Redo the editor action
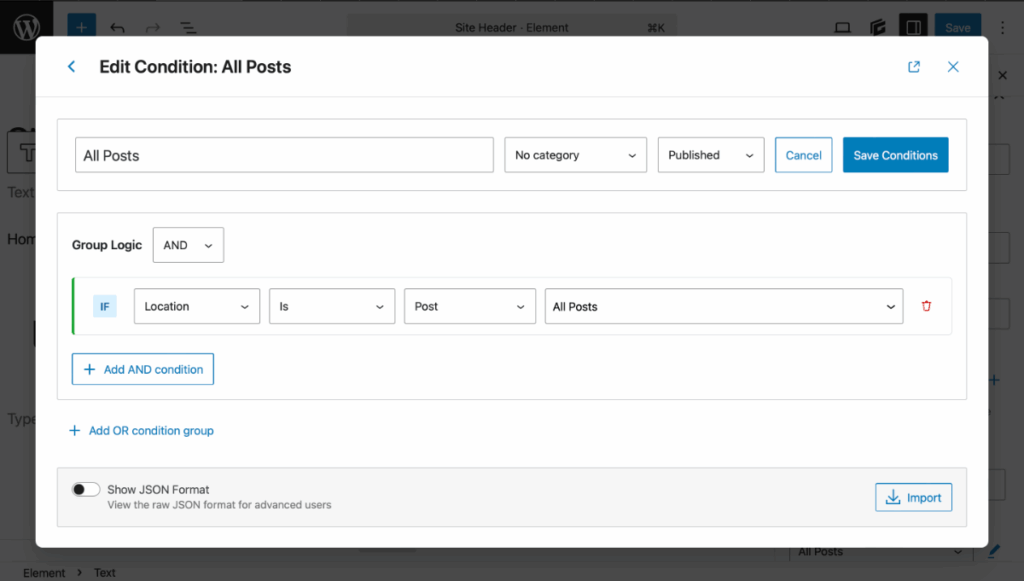This screenshot has height=581, width=1024. coord(153,27)
